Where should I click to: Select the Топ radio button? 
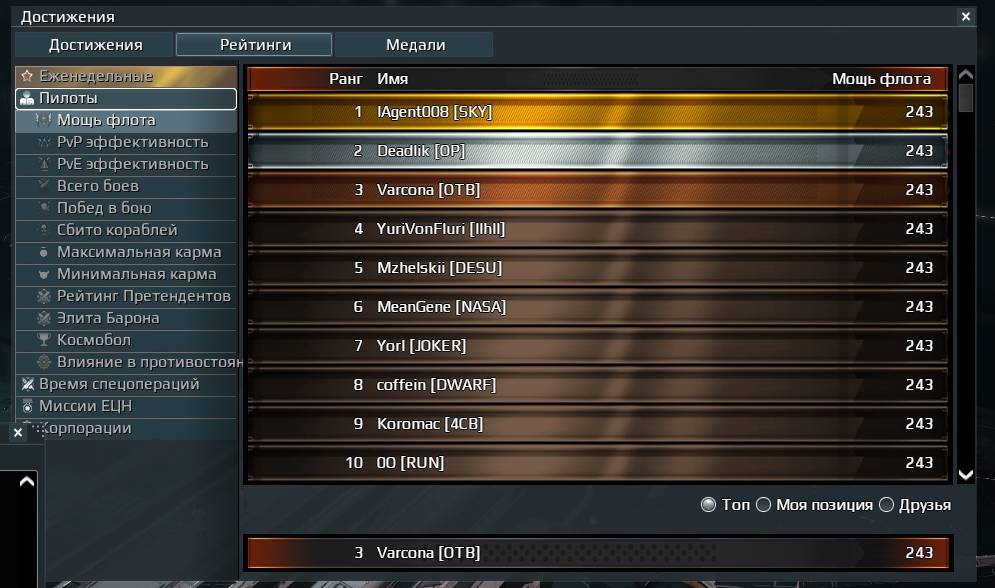point(708,505)
